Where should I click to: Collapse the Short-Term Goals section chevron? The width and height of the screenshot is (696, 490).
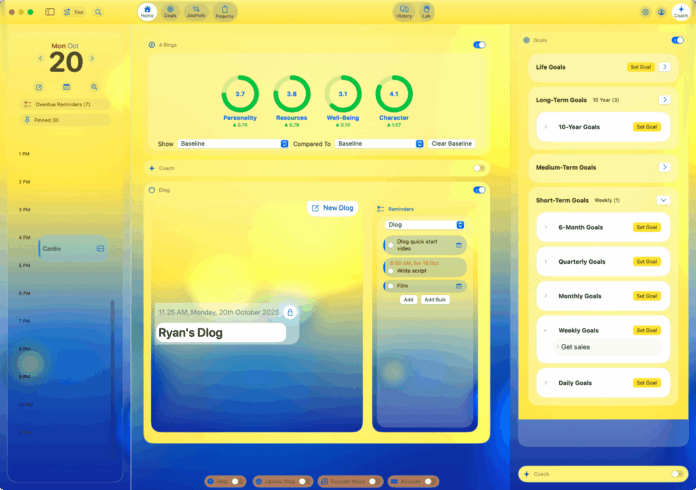[x=663, y=200]
